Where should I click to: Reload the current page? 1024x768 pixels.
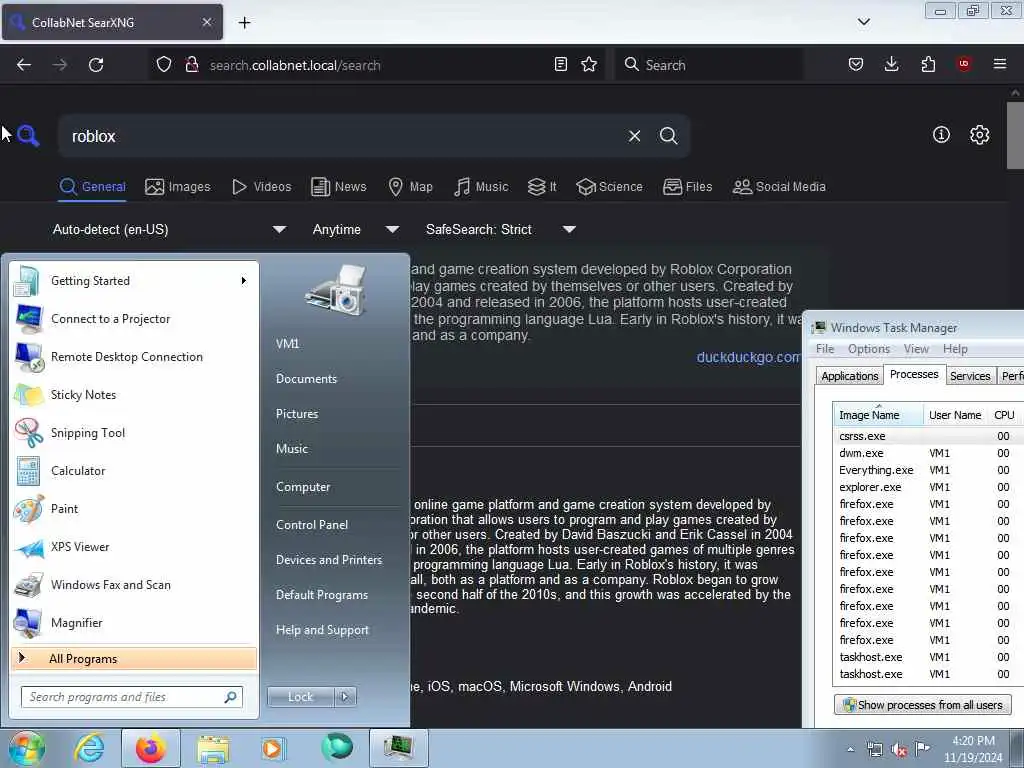click(x=96, y=65)
